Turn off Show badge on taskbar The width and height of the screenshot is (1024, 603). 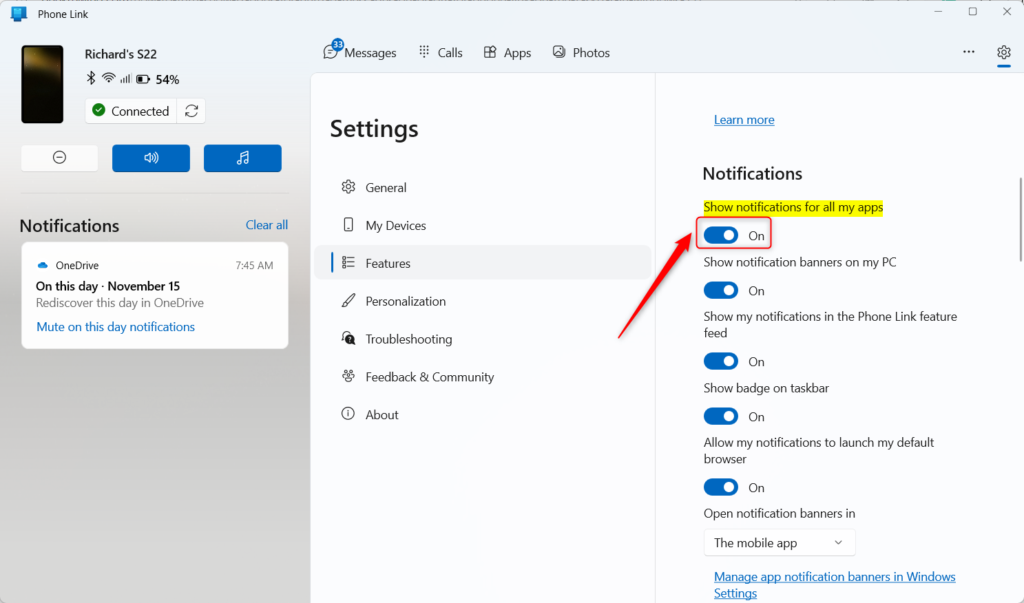coord(721,416)
